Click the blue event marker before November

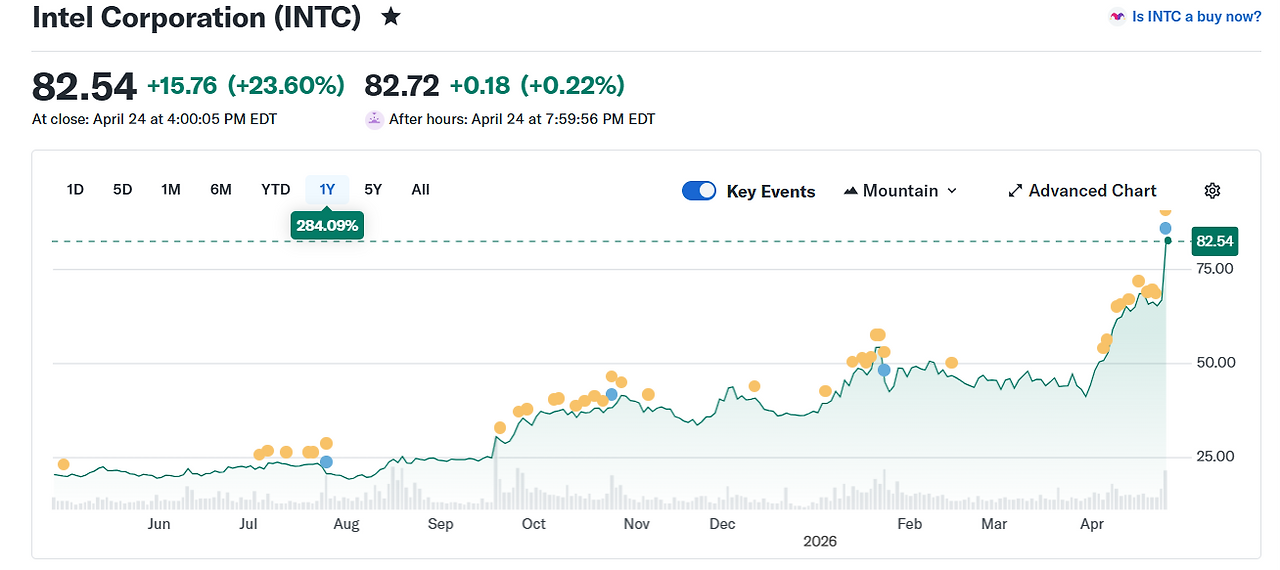[x=612, y=395]
